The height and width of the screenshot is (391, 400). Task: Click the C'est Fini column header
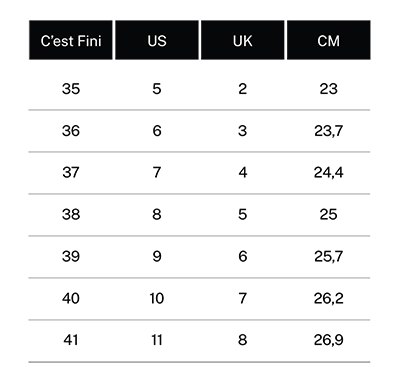(x=71, y=40)
